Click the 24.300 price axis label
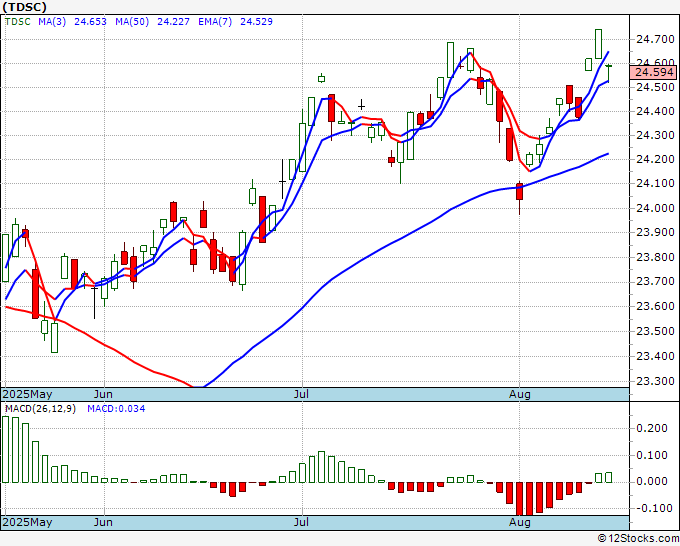 tap(655, 135)
